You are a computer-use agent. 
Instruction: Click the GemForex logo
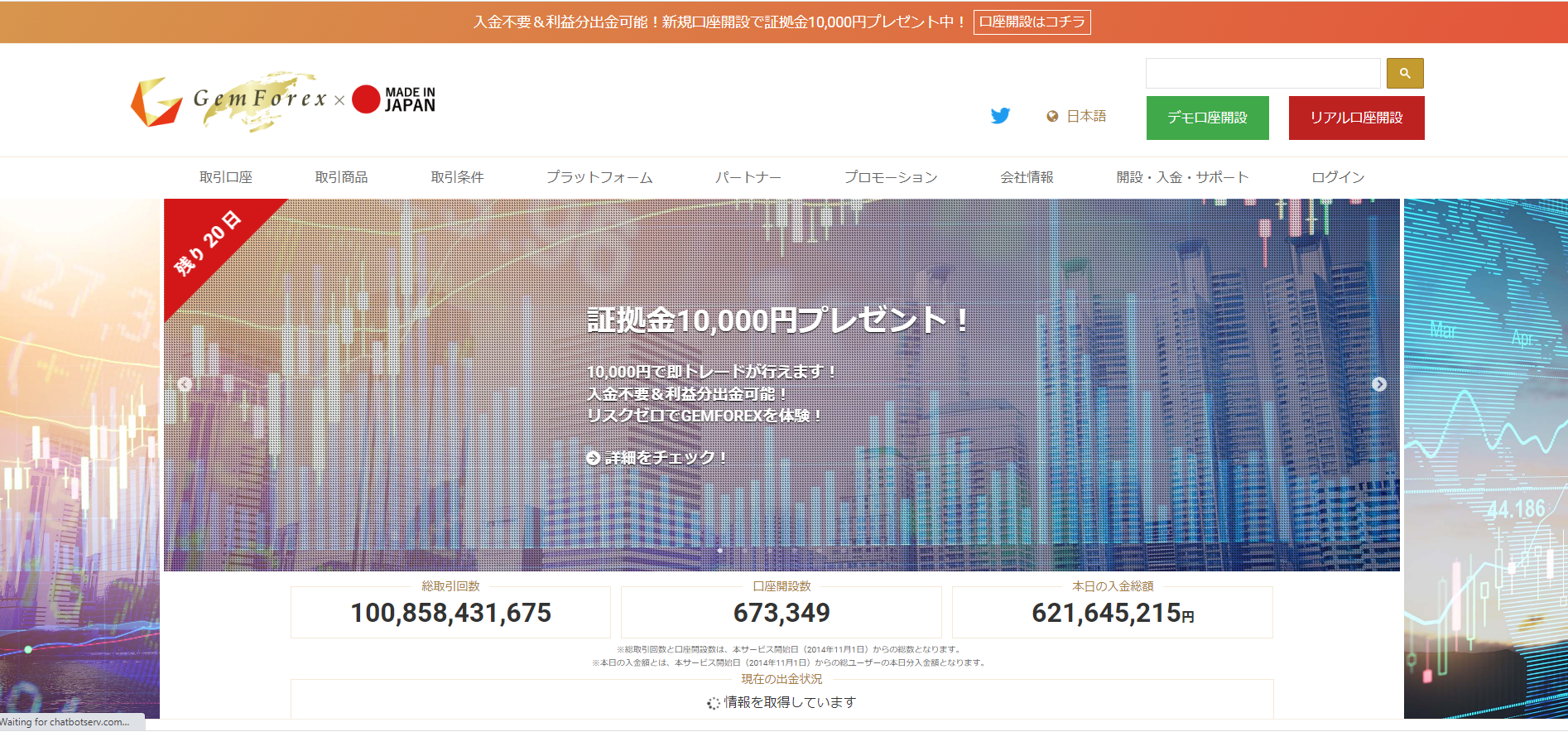pos(229,101)
